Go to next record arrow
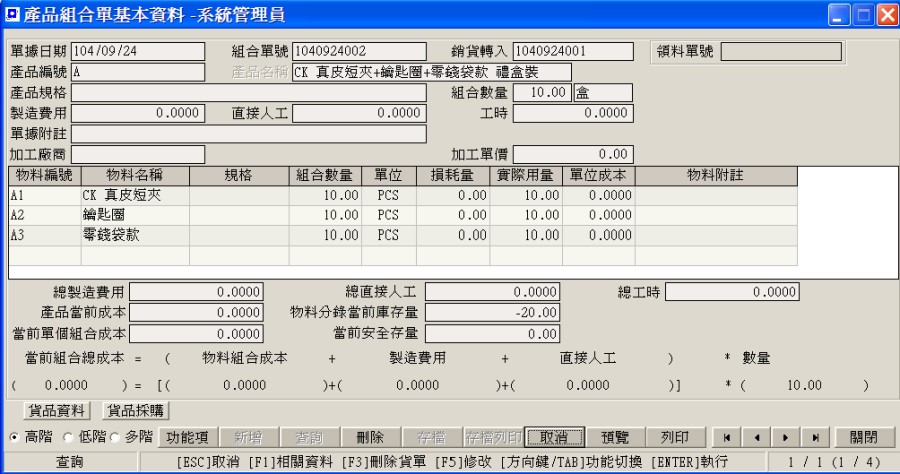This screenshot has width=900, height=474. coord(786,437)
